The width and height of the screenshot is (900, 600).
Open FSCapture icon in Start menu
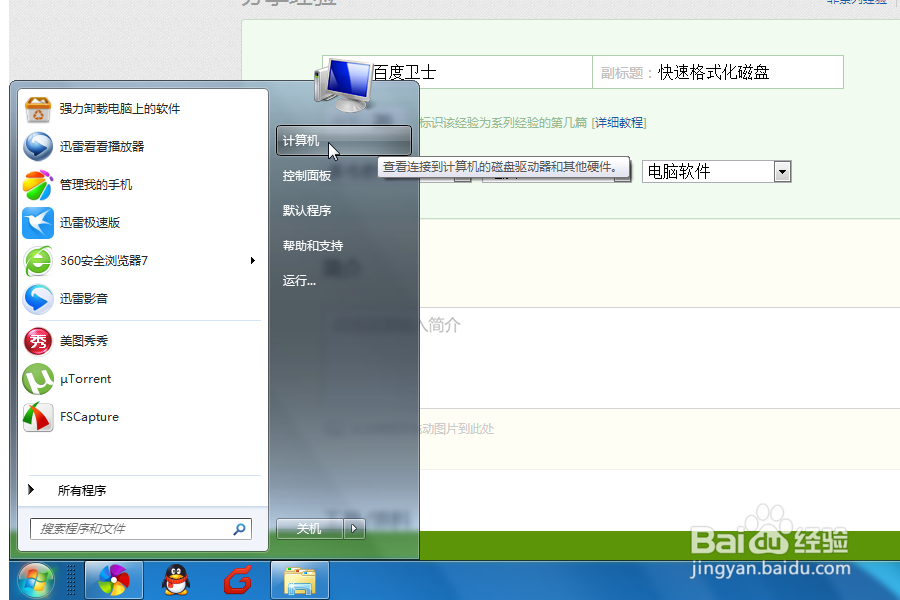coord(38,417)
